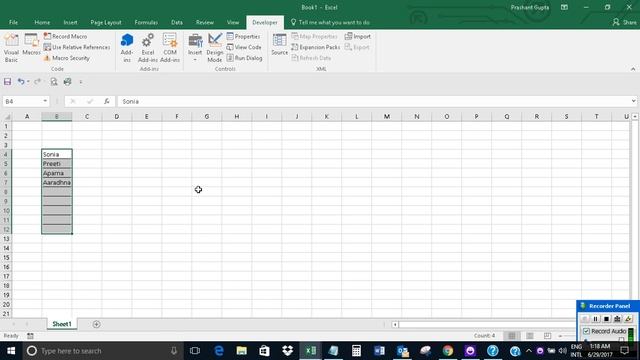Open the Add-ins button
The height and width of the screenshot is (360, 640).
click(x=127, y=48)
